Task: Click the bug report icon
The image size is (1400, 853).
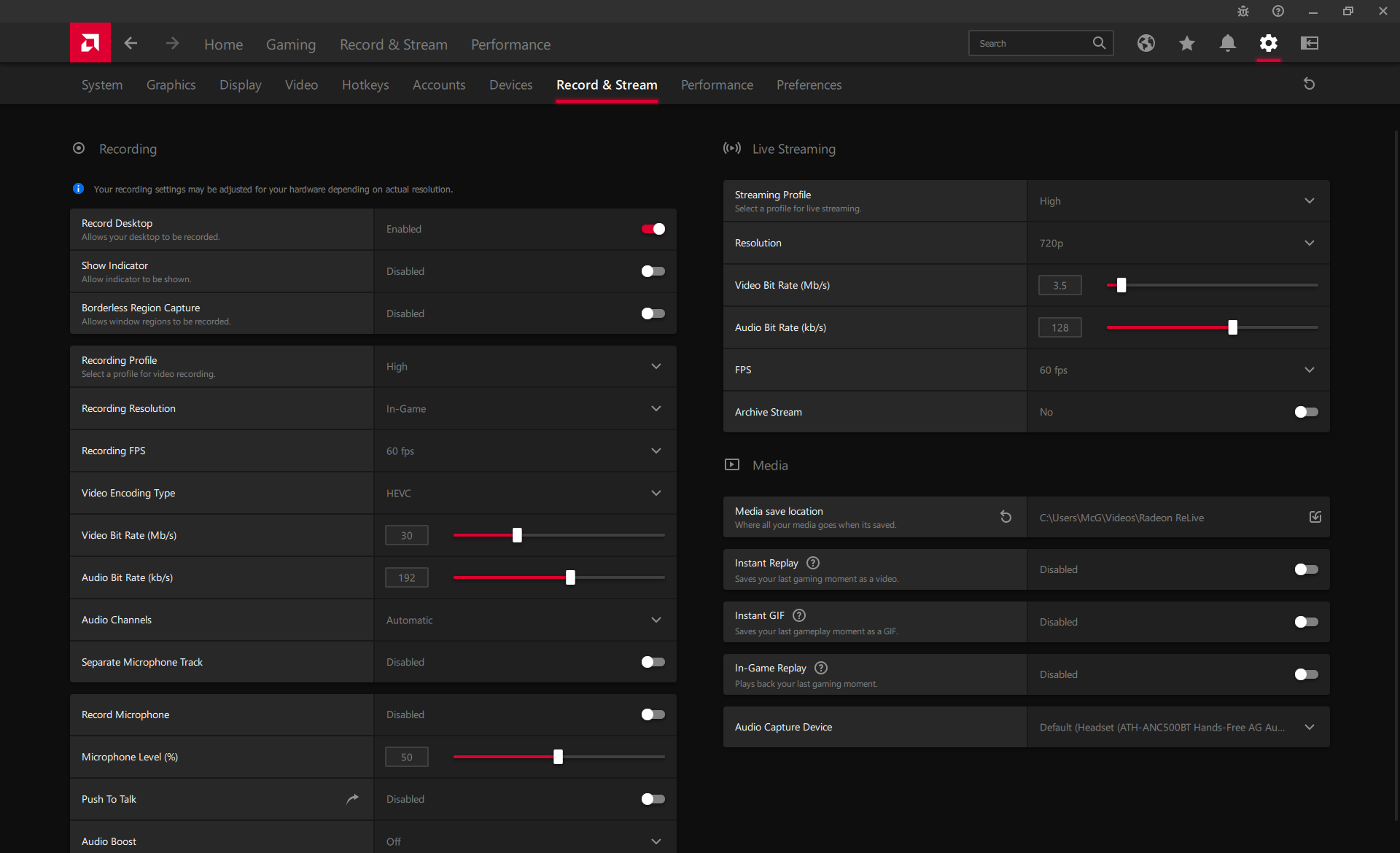Action: tap(1242, 11)
